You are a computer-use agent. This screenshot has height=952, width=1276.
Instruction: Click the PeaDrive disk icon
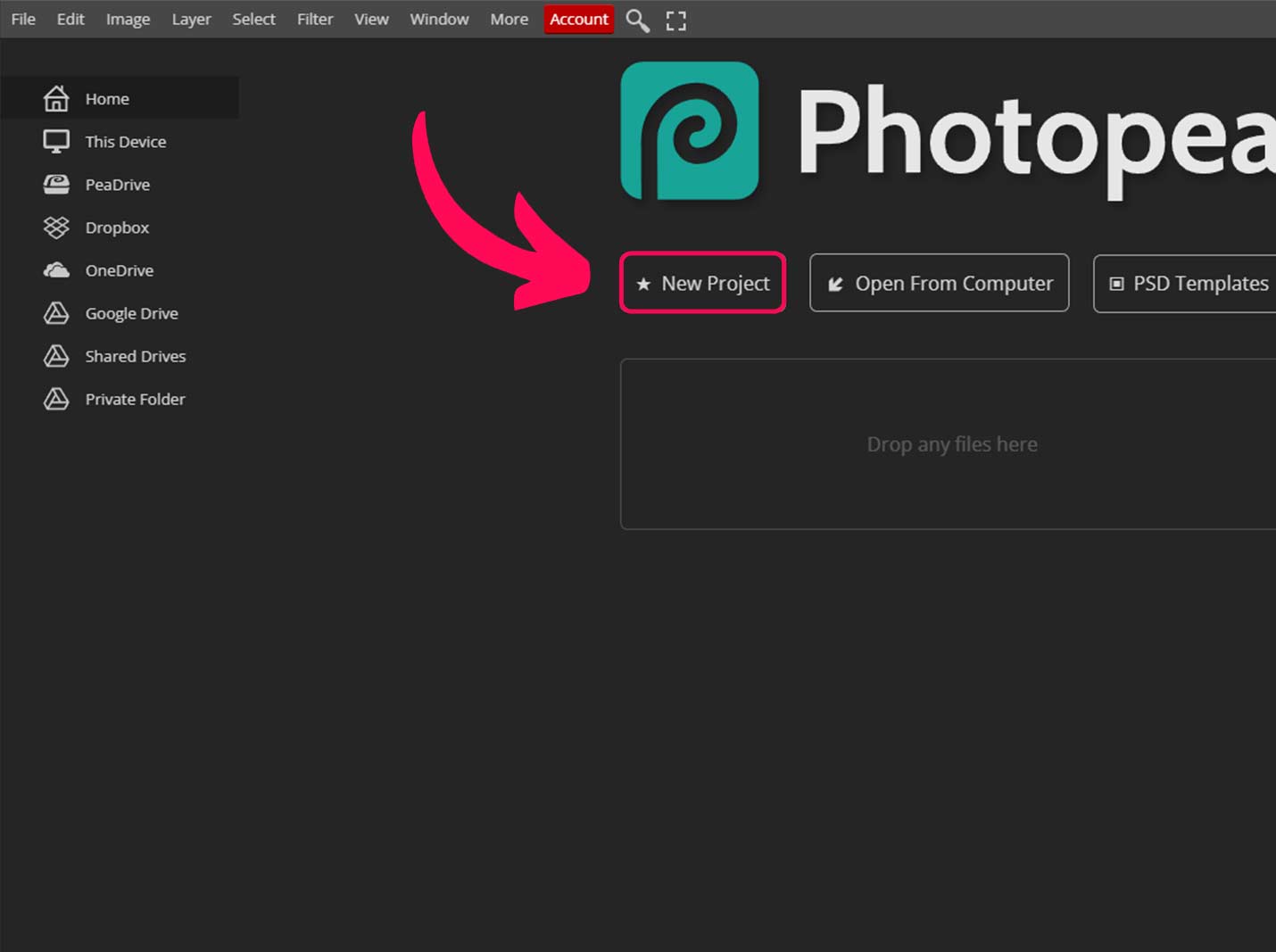(x=56, y=184)
